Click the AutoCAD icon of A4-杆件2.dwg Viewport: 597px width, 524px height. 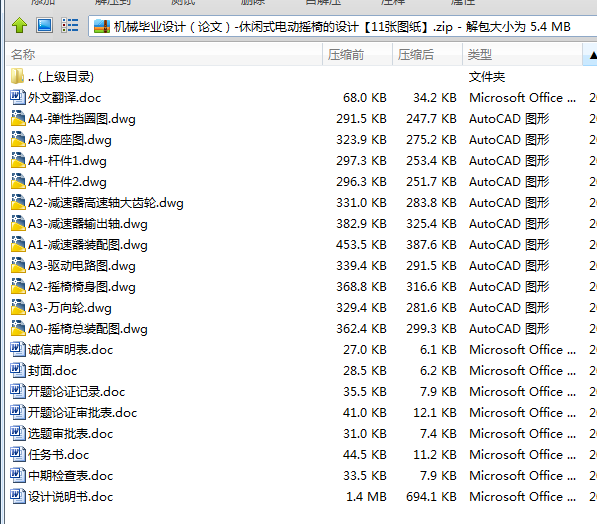click(18, 181)
